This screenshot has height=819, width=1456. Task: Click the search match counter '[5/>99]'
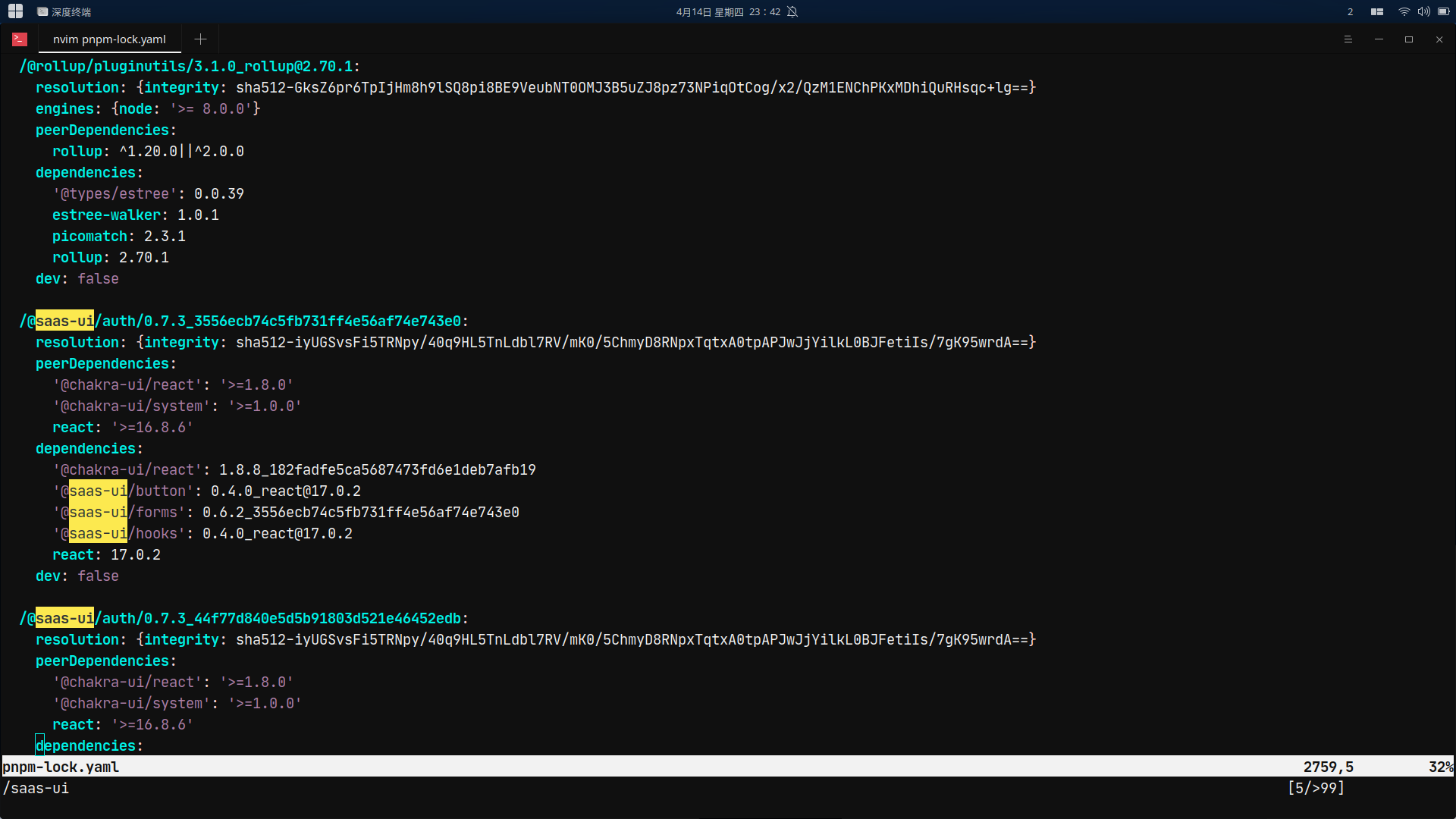1316,788
